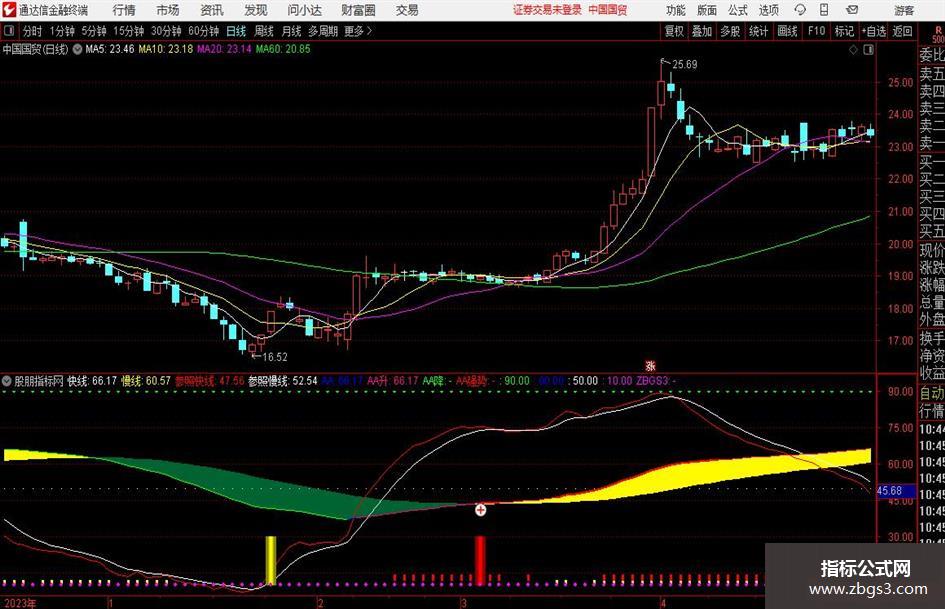
Task: Click the 25.69 high price annotation
Action: point(684,65)
